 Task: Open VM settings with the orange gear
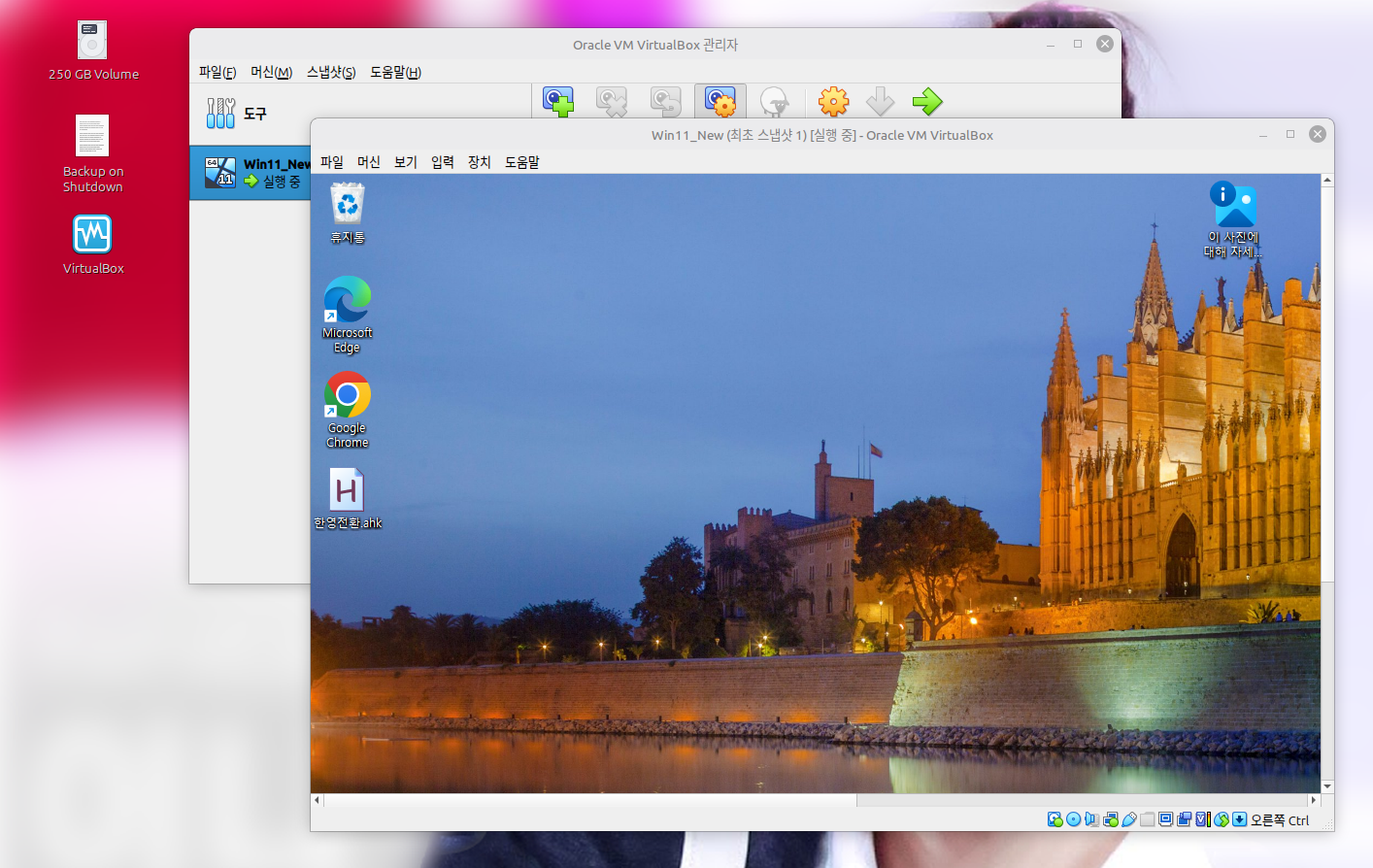(x=833, y=101)
